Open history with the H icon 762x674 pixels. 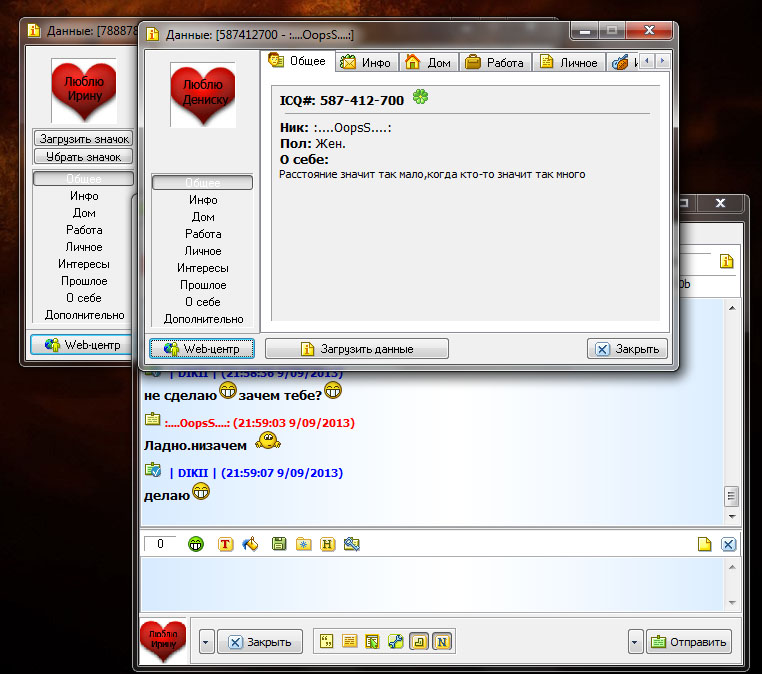(328, 544)
